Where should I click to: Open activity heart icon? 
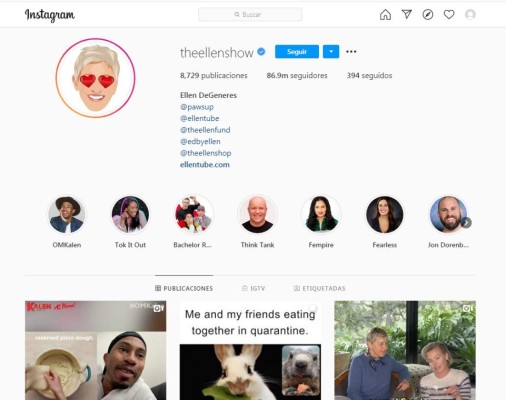(449, 15)
